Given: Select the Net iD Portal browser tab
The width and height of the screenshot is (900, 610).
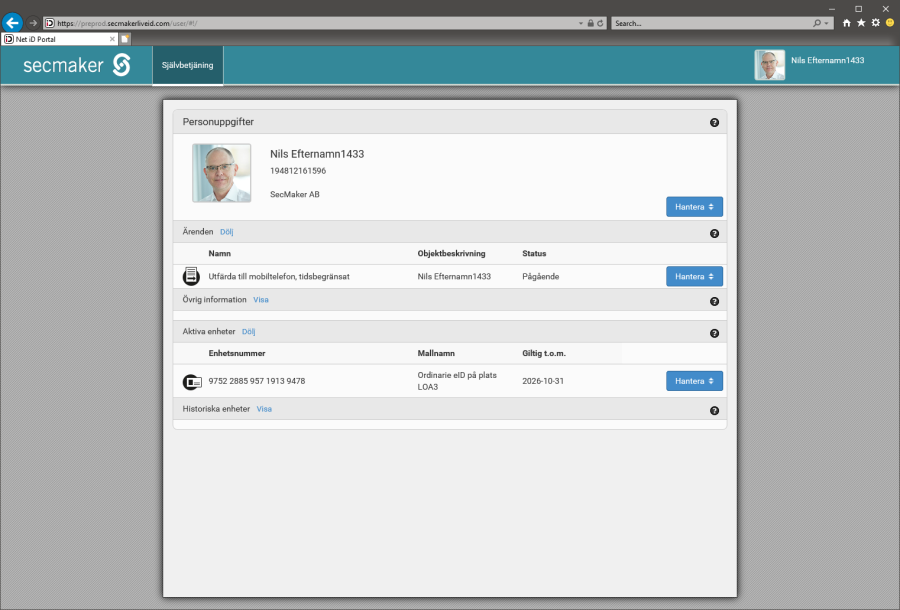Looking at the screenshot, I should 60,39.
